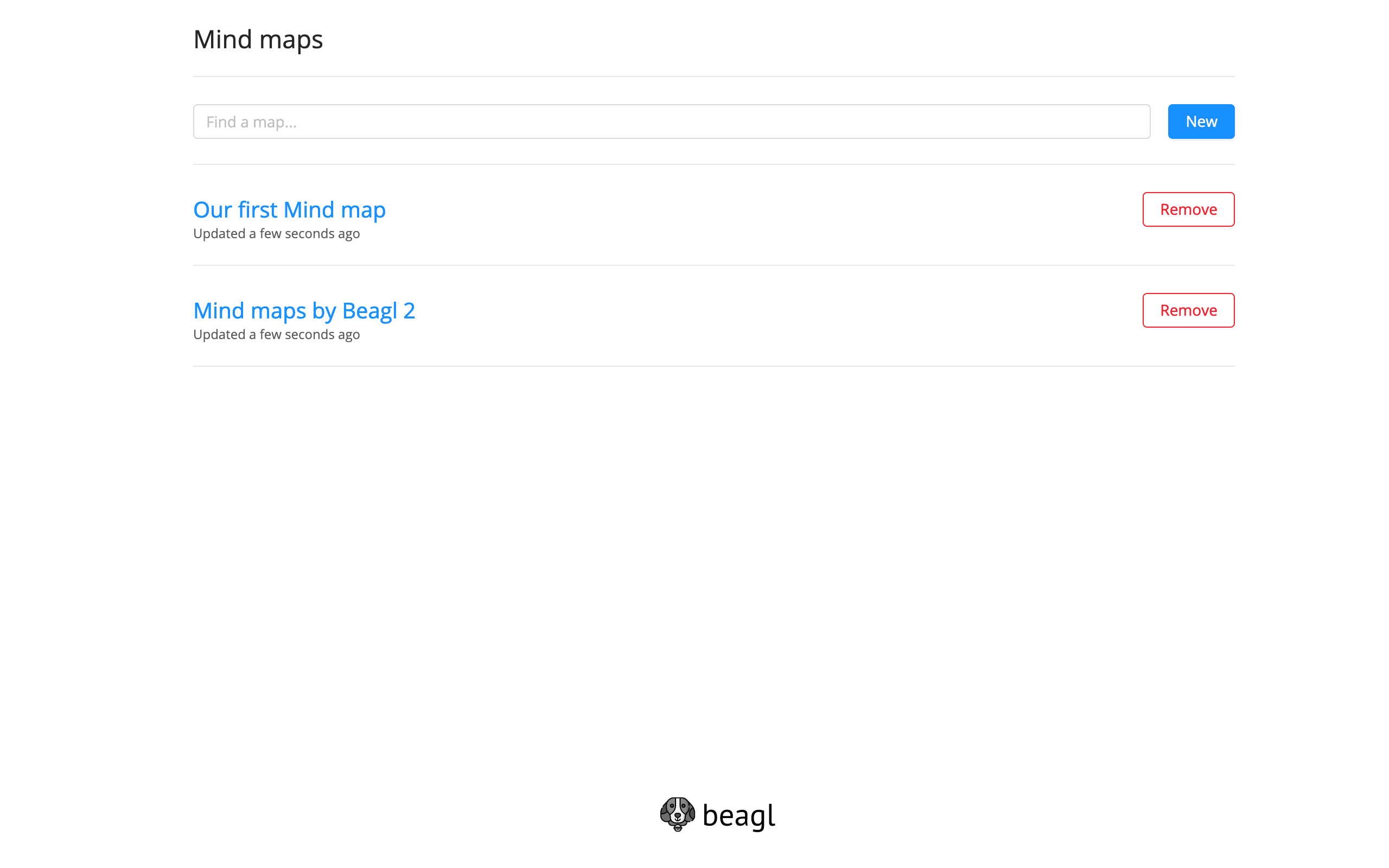Remove the Mind maps by Beagl 2 entry

1189,310
